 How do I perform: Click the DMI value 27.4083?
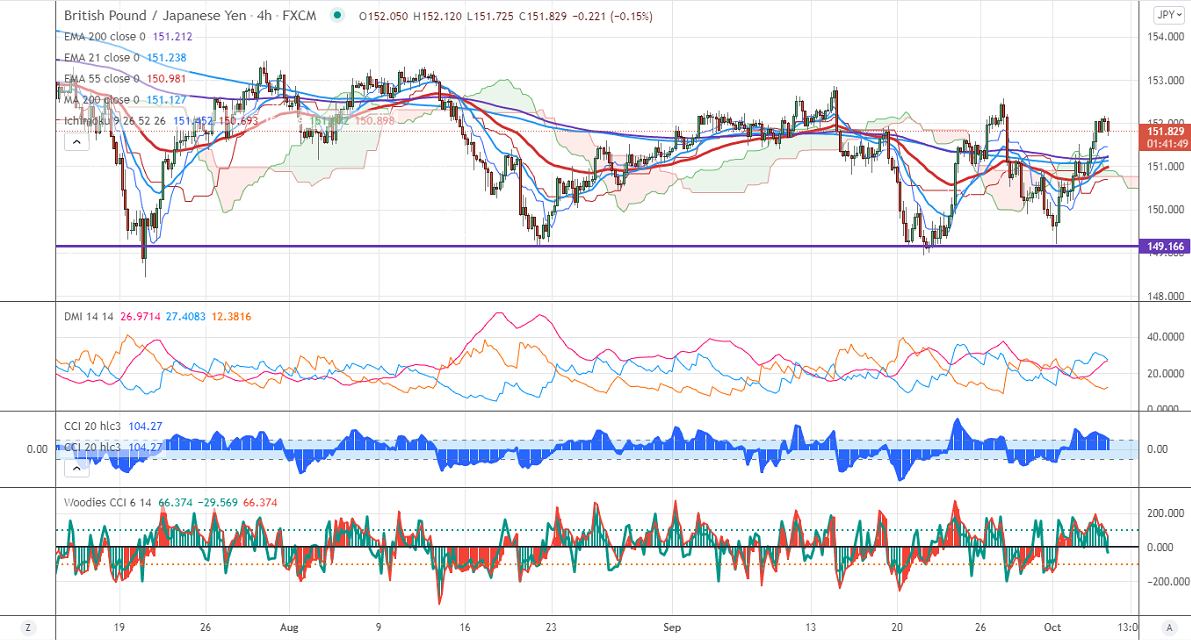coord(186,317)
